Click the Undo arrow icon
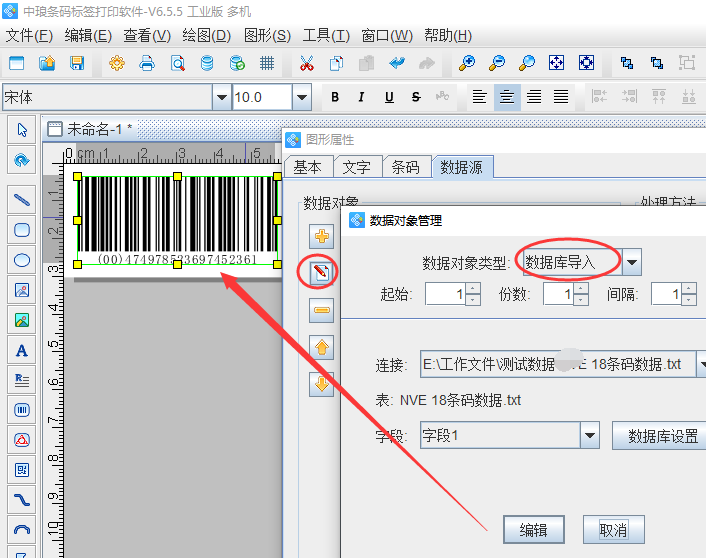The height and width of the screenshot is (558, 706). [x=397, y=63]
